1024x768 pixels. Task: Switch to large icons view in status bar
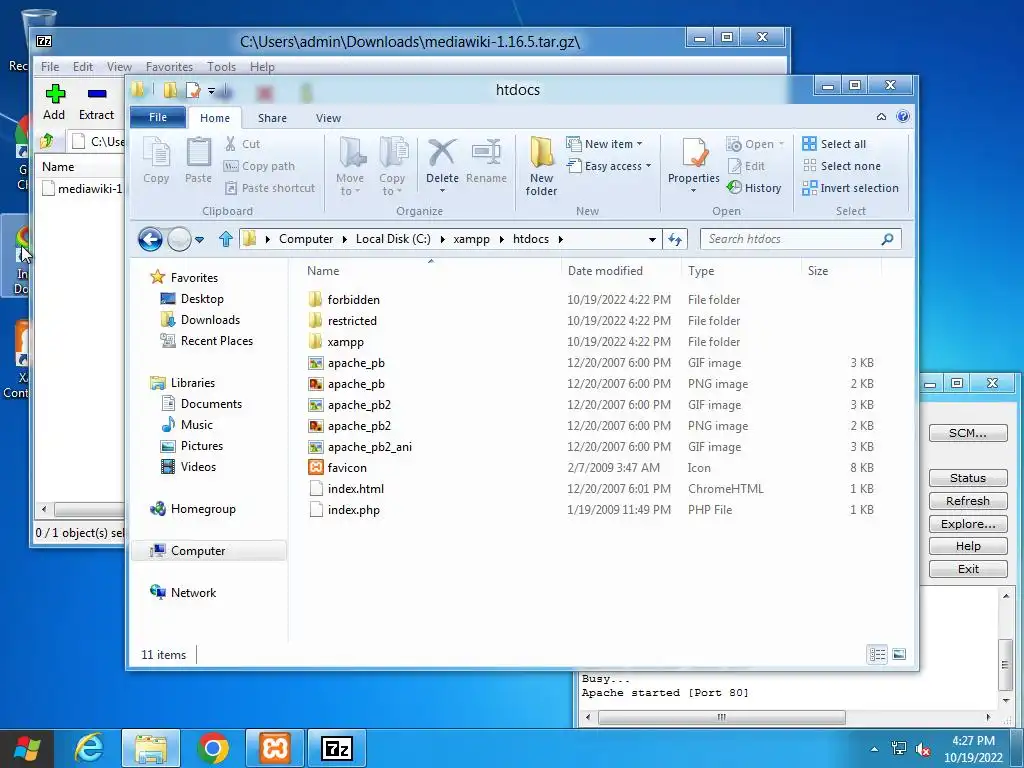click(899, 654)
